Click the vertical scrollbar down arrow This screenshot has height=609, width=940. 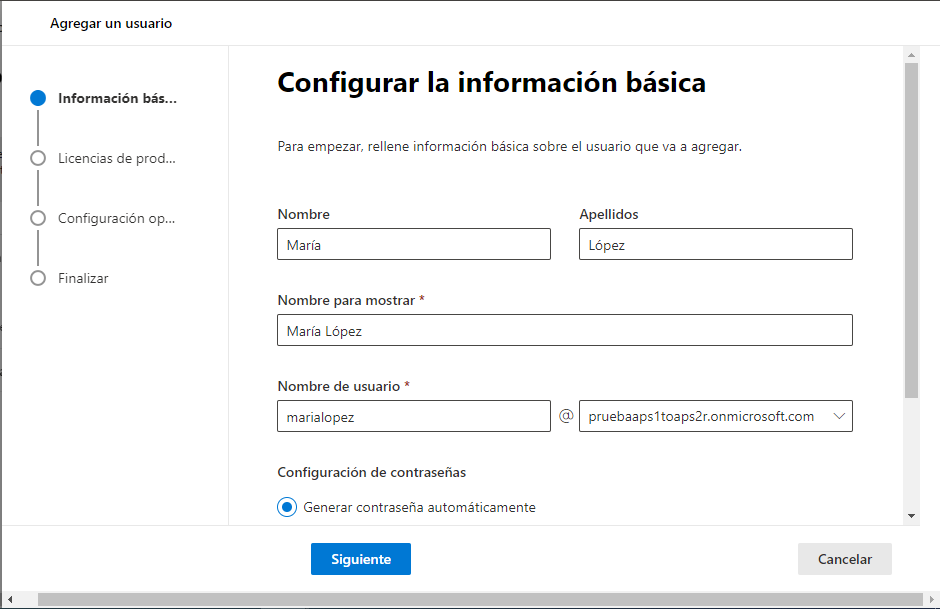coord(911,515)
